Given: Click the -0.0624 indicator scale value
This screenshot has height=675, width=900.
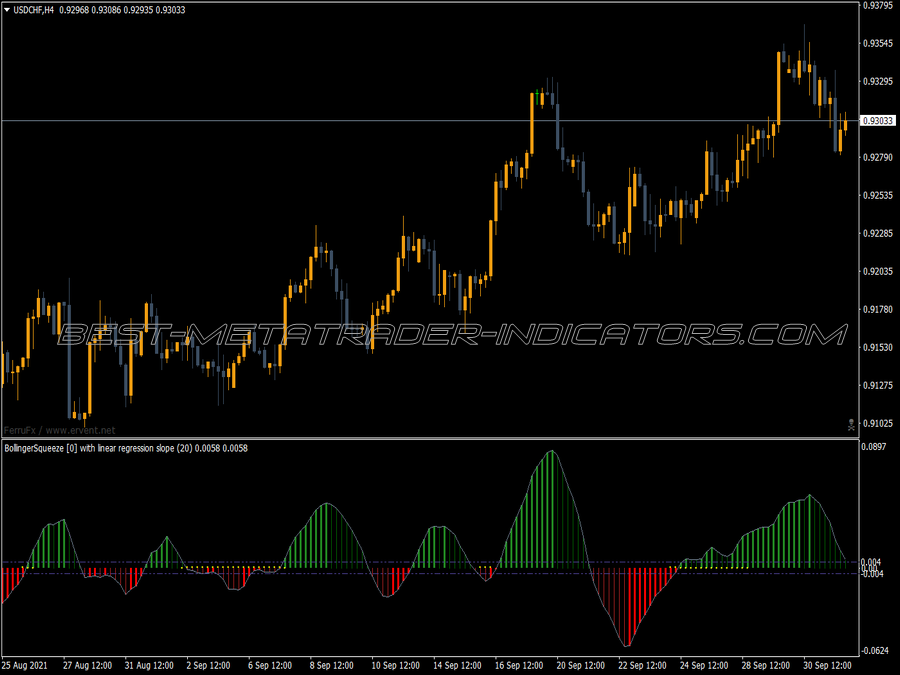Looking at the screenshot, I should [x=875, y=651].
